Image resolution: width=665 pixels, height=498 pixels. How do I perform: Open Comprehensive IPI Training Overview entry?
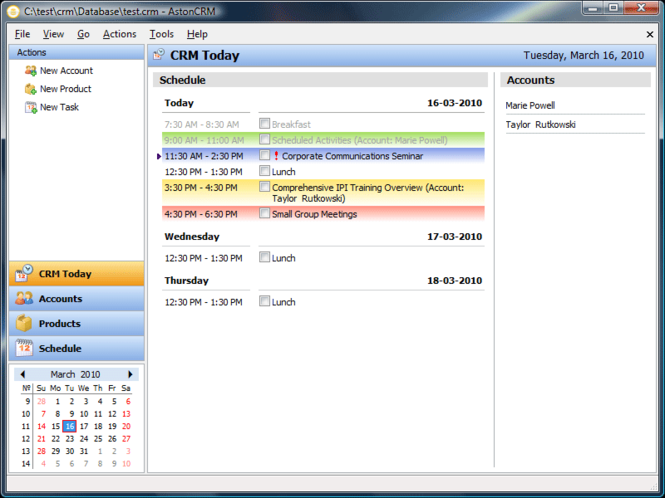[x=368, y=193]
